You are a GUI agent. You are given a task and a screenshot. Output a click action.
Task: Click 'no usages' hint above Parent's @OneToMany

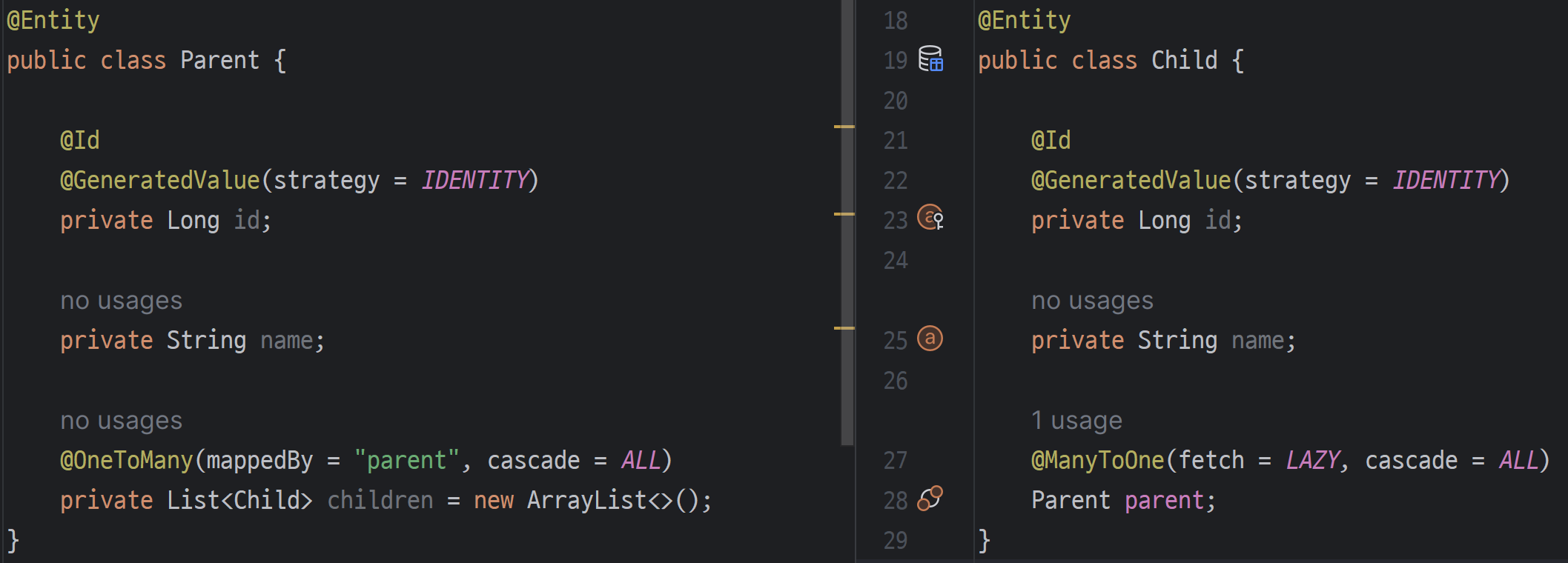[121, 421]
